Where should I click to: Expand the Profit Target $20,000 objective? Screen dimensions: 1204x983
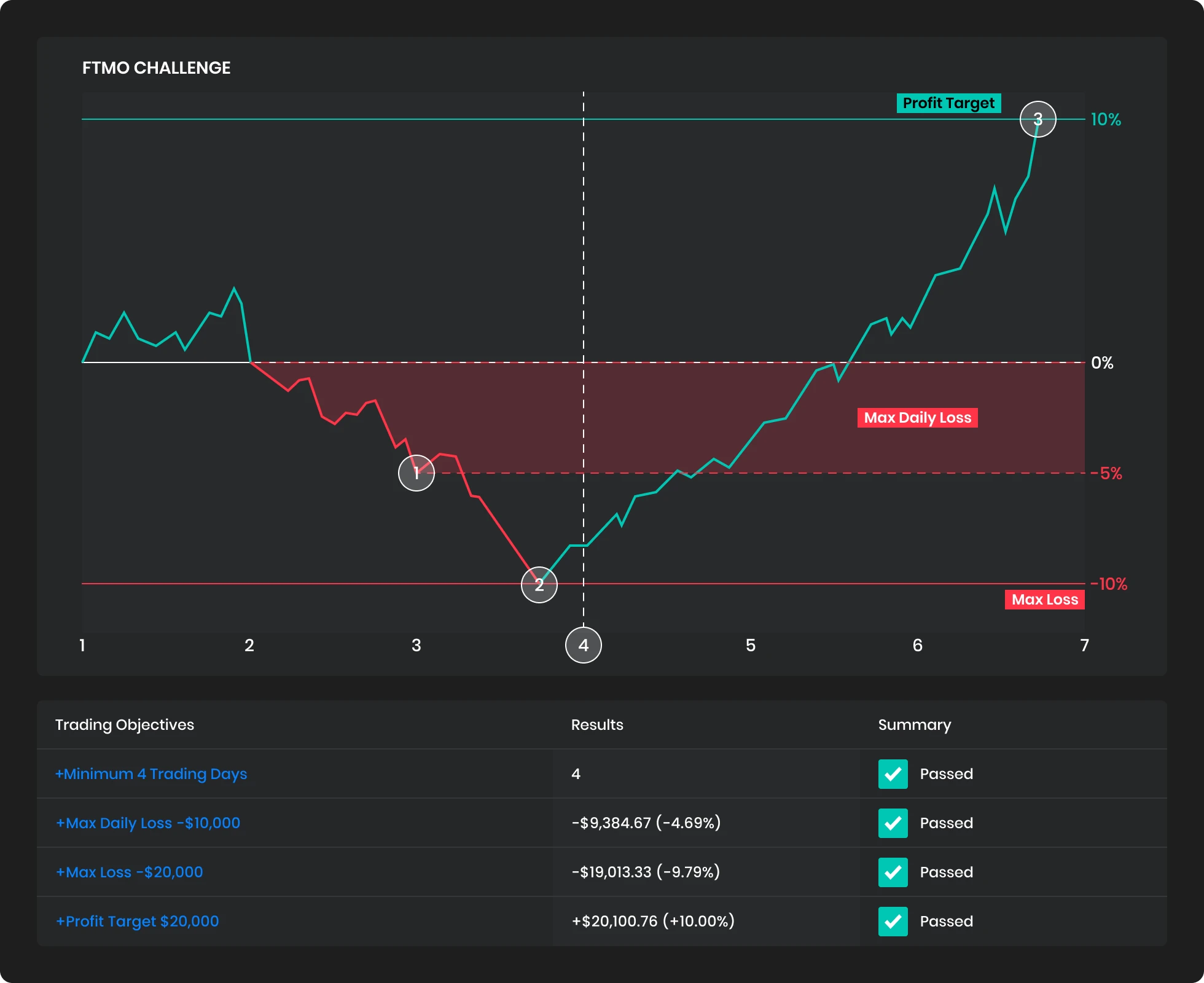138,922
